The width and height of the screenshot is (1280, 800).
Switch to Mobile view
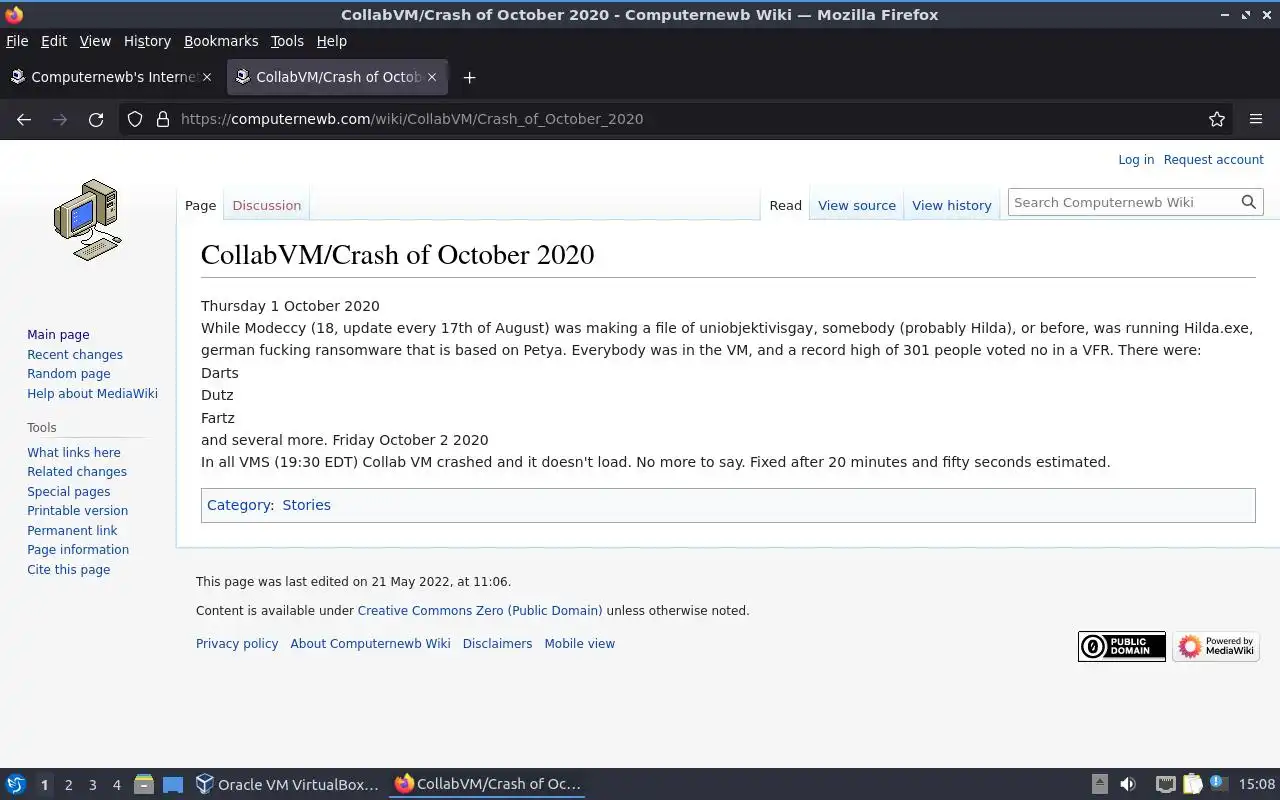coord(580,644)
